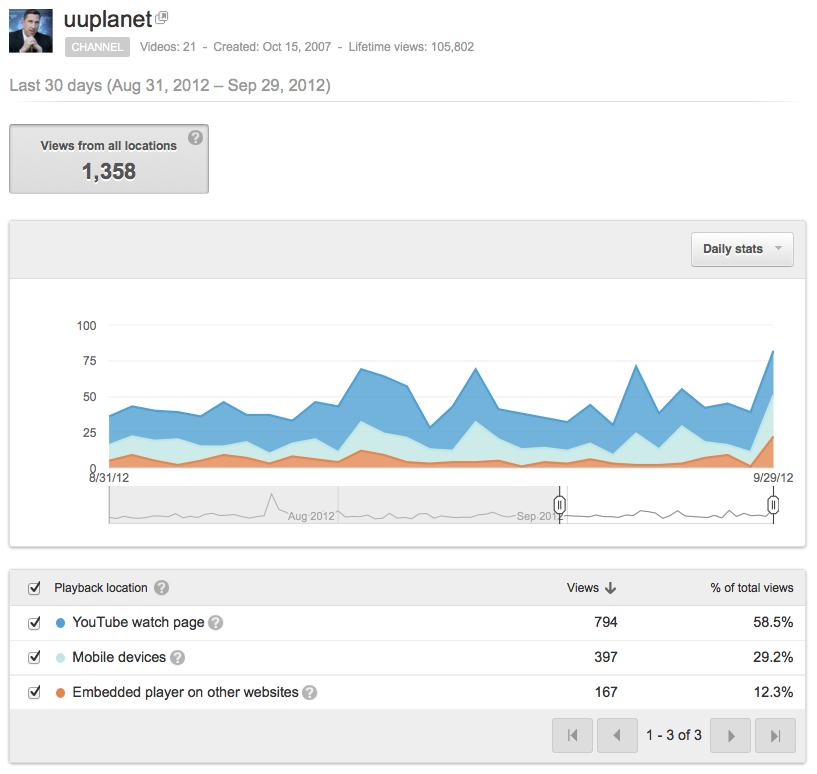Open the Daily stats dropdown
Viewport: 817px width, 774px height.
click(x=742, y=249)
